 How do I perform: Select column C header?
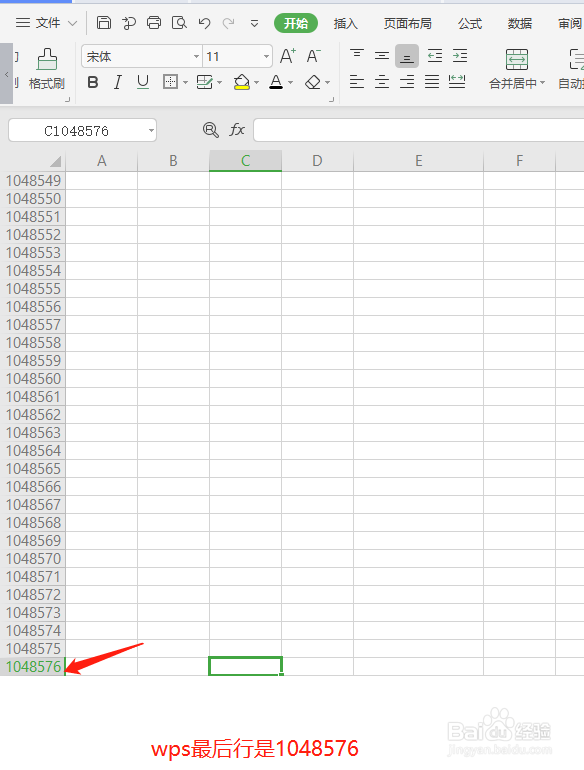[x=246, y=161]
